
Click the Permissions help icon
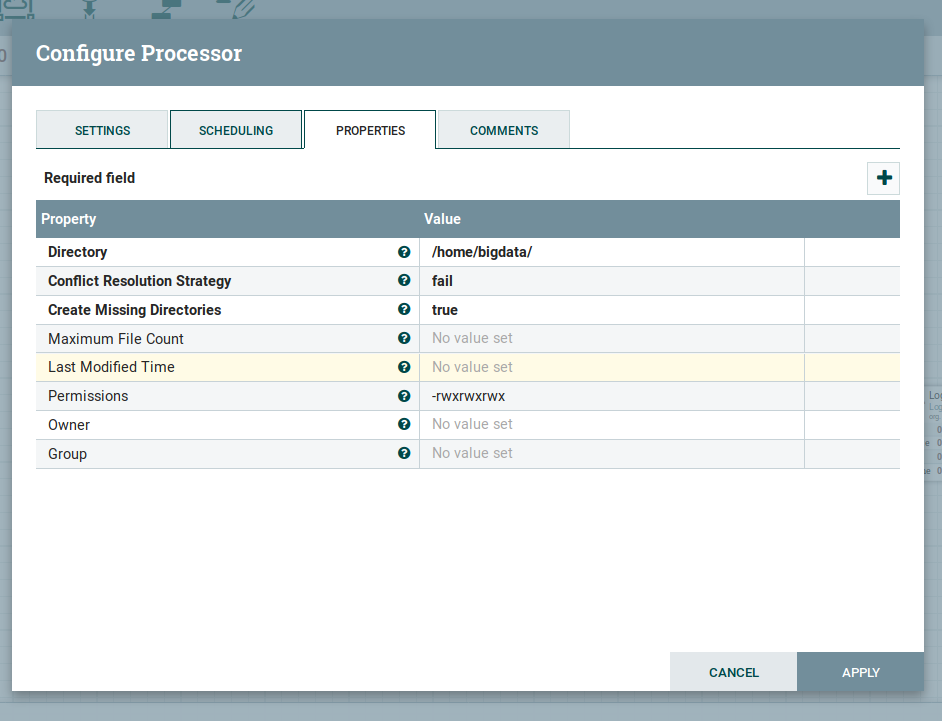[x=404, y=396]
